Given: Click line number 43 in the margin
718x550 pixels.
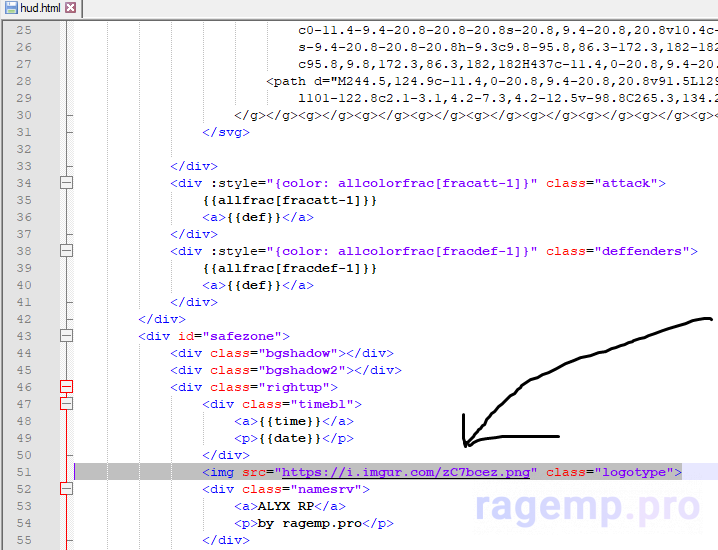Looking at the screenshot, I should pyautogui.click(x=24, y=336).
